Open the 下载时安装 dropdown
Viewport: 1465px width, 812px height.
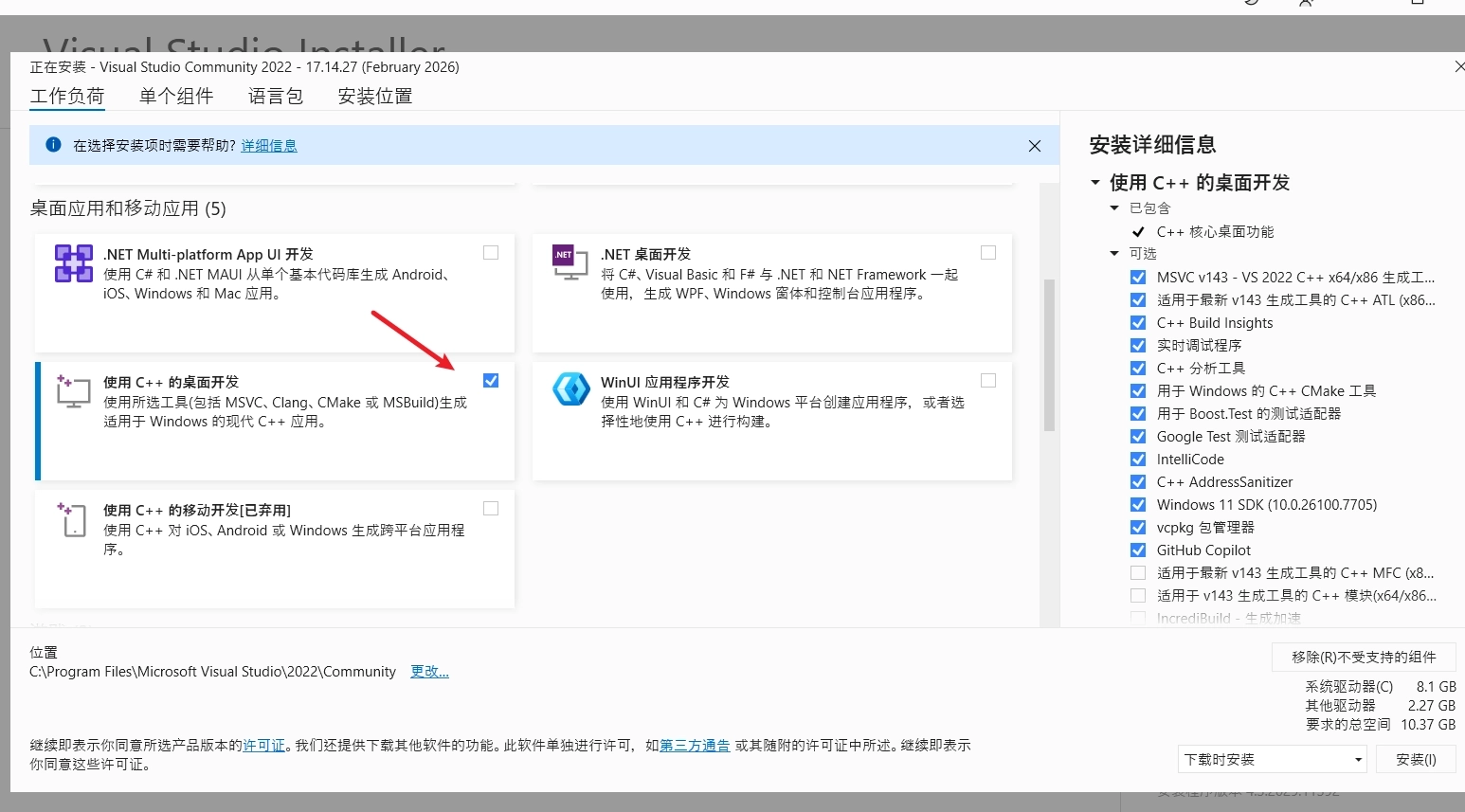1274,759
